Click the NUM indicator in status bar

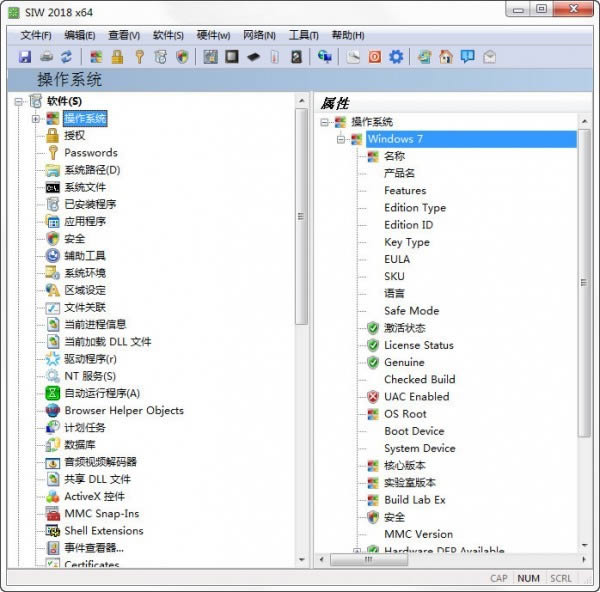(528, 578)
